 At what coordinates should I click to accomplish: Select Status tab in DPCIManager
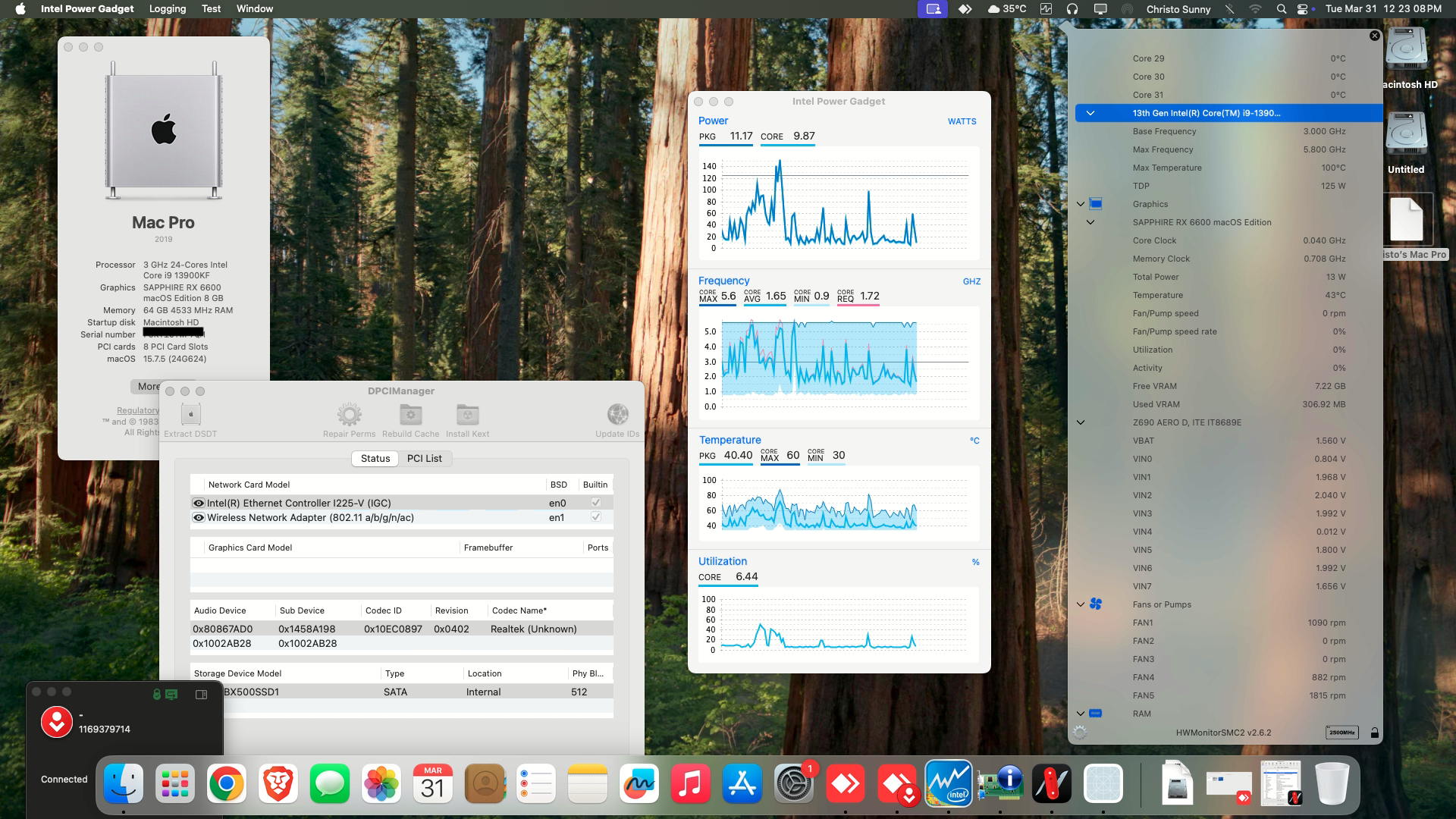[375, 458]
